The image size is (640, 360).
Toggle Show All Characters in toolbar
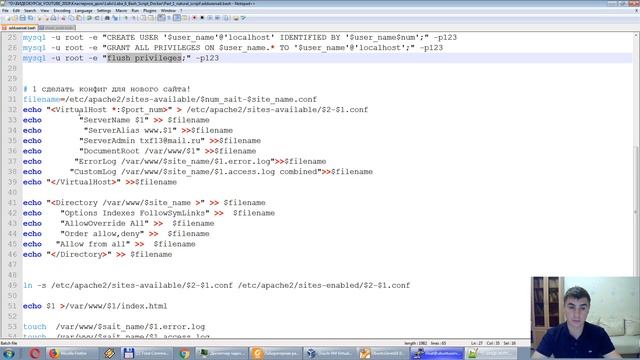169,18
